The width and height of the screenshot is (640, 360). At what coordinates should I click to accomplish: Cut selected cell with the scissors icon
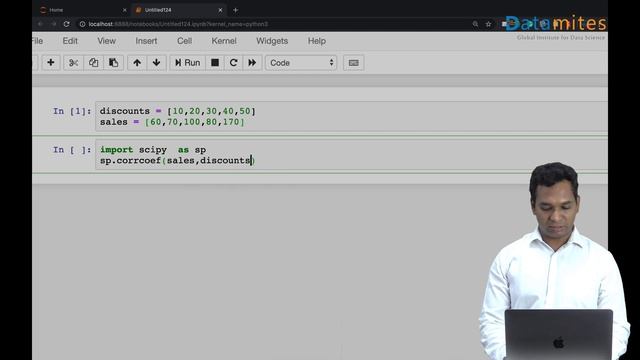click(73, 62)
